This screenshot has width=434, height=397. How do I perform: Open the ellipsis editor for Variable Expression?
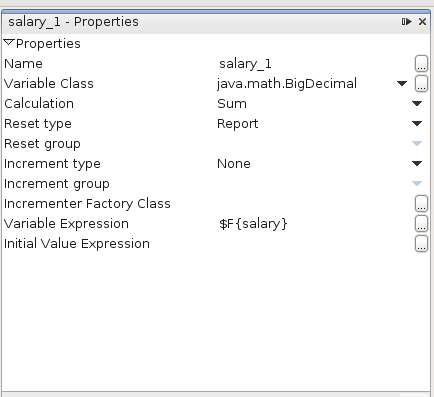tap(421, 224)
